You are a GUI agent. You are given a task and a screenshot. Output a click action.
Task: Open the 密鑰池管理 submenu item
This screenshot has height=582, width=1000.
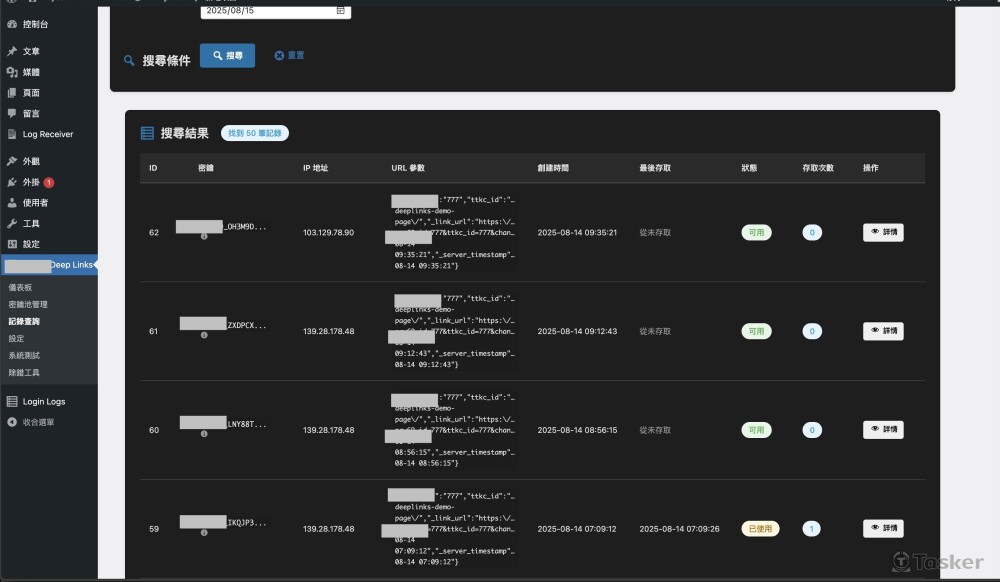click(28, 304)
